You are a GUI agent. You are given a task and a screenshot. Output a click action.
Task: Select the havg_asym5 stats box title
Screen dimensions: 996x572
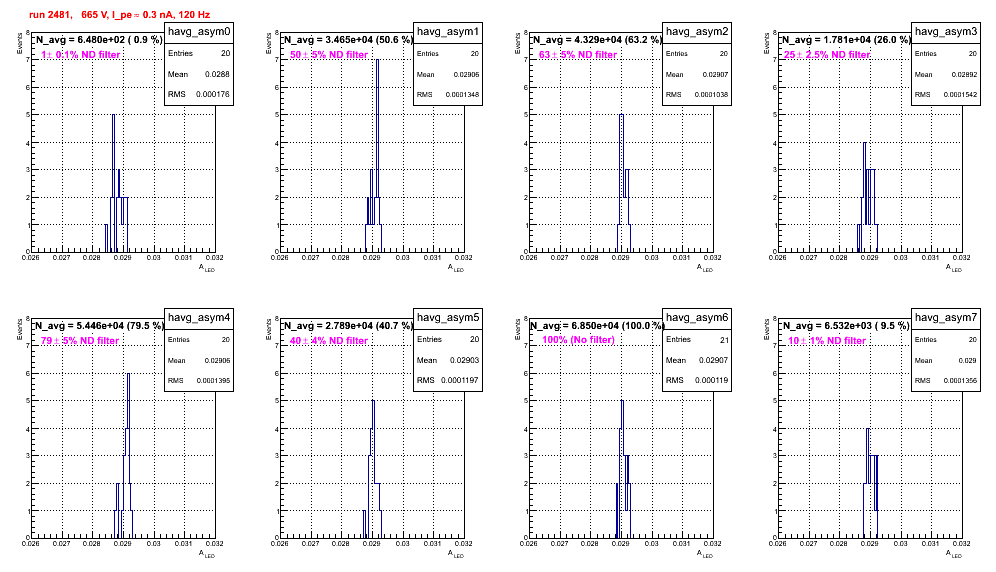448,318
